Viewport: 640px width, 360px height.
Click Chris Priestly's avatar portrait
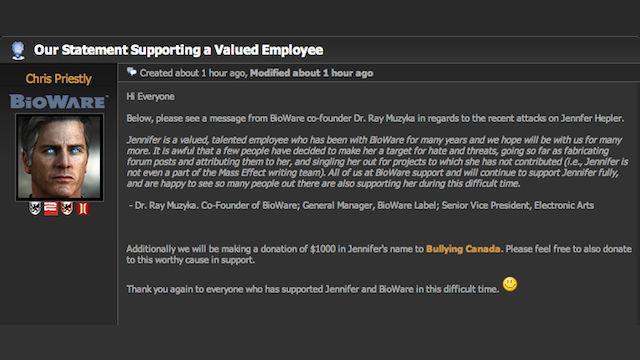(59, 157)
